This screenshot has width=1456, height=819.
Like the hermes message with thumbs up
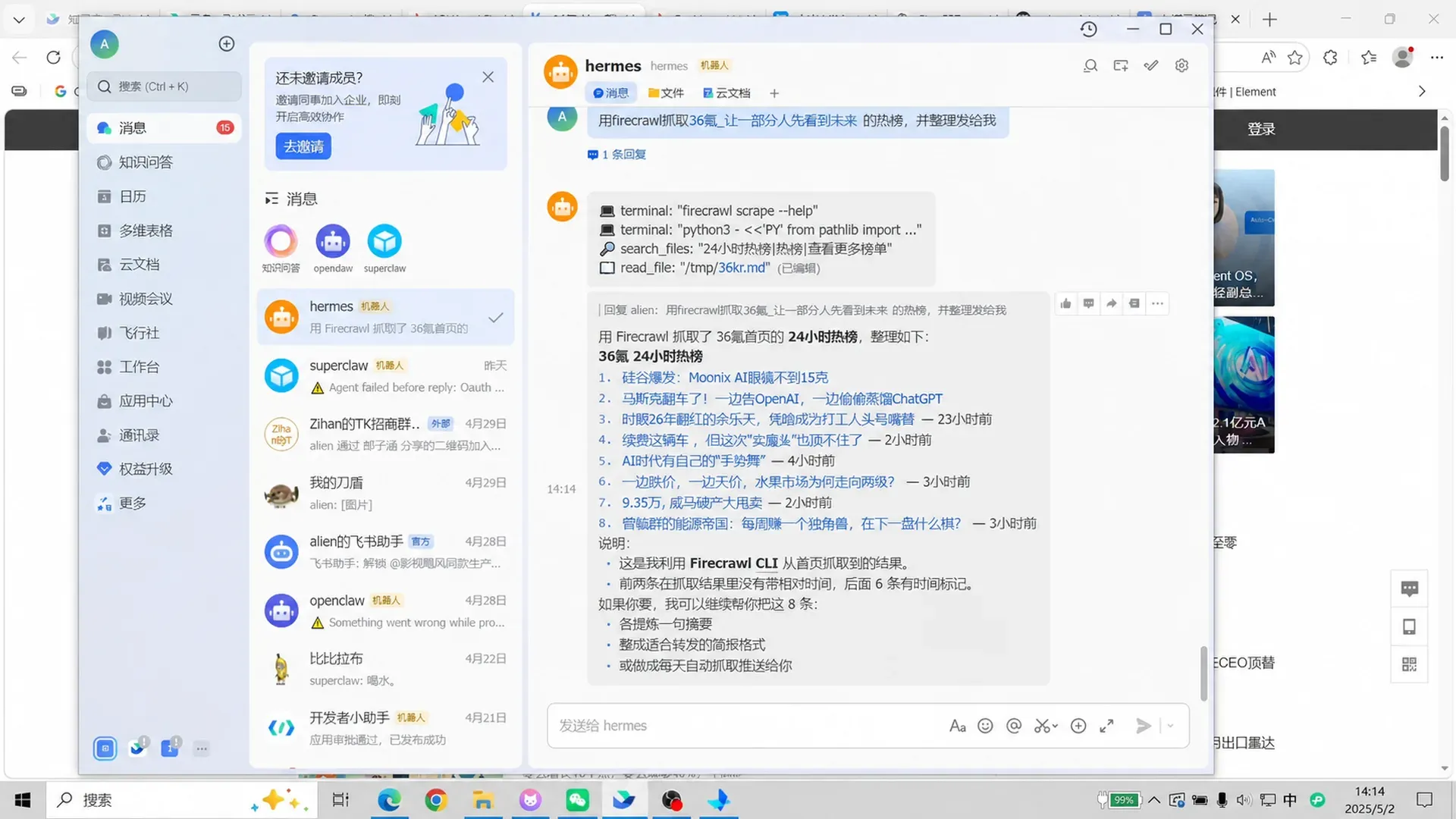coord(1066,304)
